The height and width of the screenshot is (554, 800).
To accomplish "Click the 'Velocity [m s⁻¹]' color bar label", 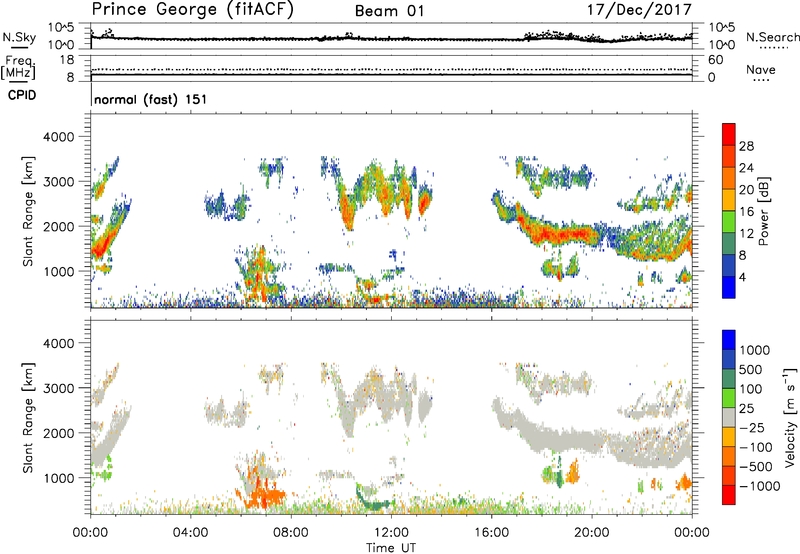I will pos(791,417).
